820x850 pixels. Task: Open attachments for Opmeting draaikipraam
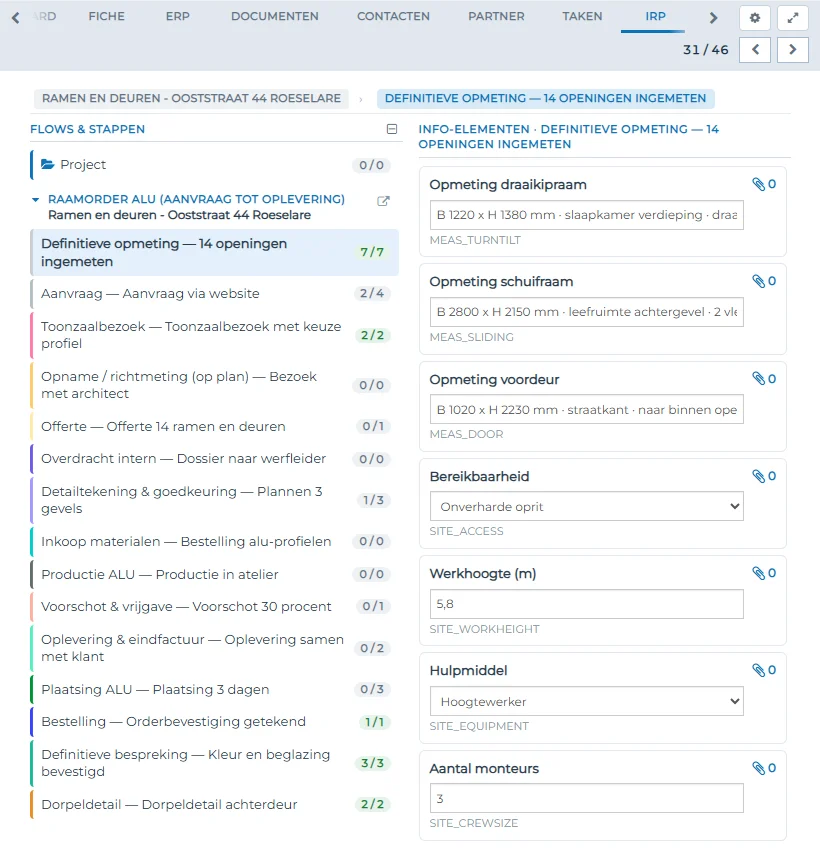pyautogui.click(x=764, y=184)
